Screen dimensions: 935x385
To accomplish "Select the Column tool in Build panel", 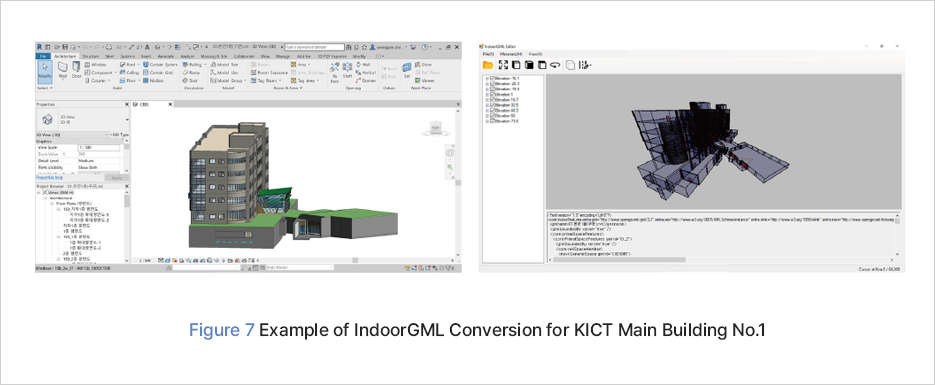I will [x=97, y=80].
